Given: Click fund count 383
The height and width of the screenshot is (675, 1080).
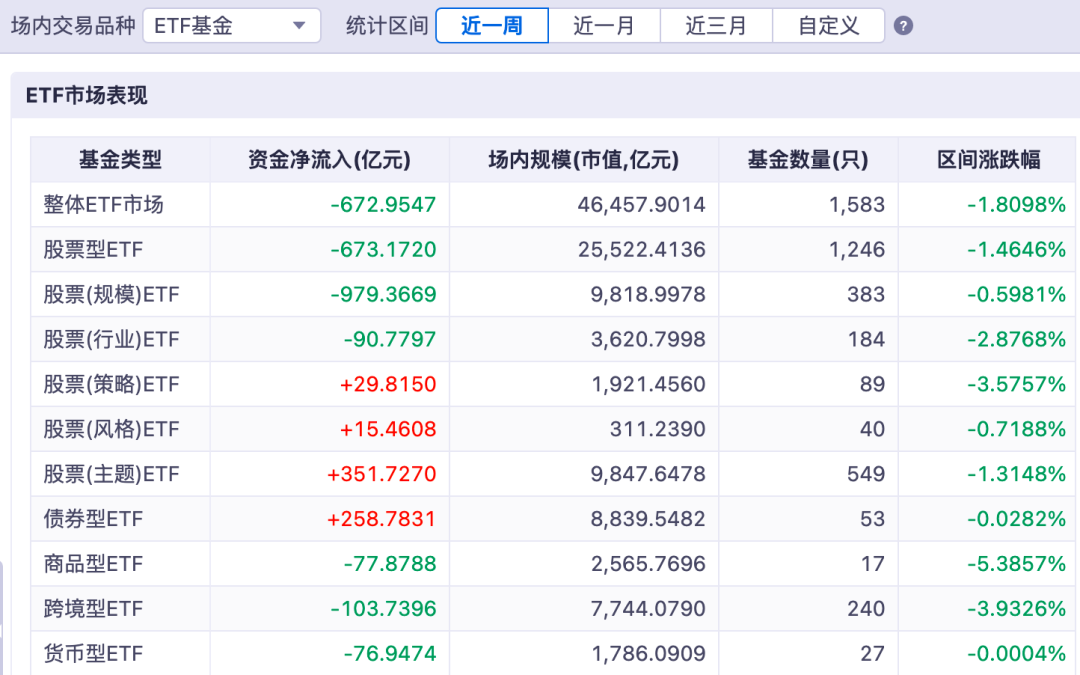Looking at the screenshot, I should click(x=866, y=295).
